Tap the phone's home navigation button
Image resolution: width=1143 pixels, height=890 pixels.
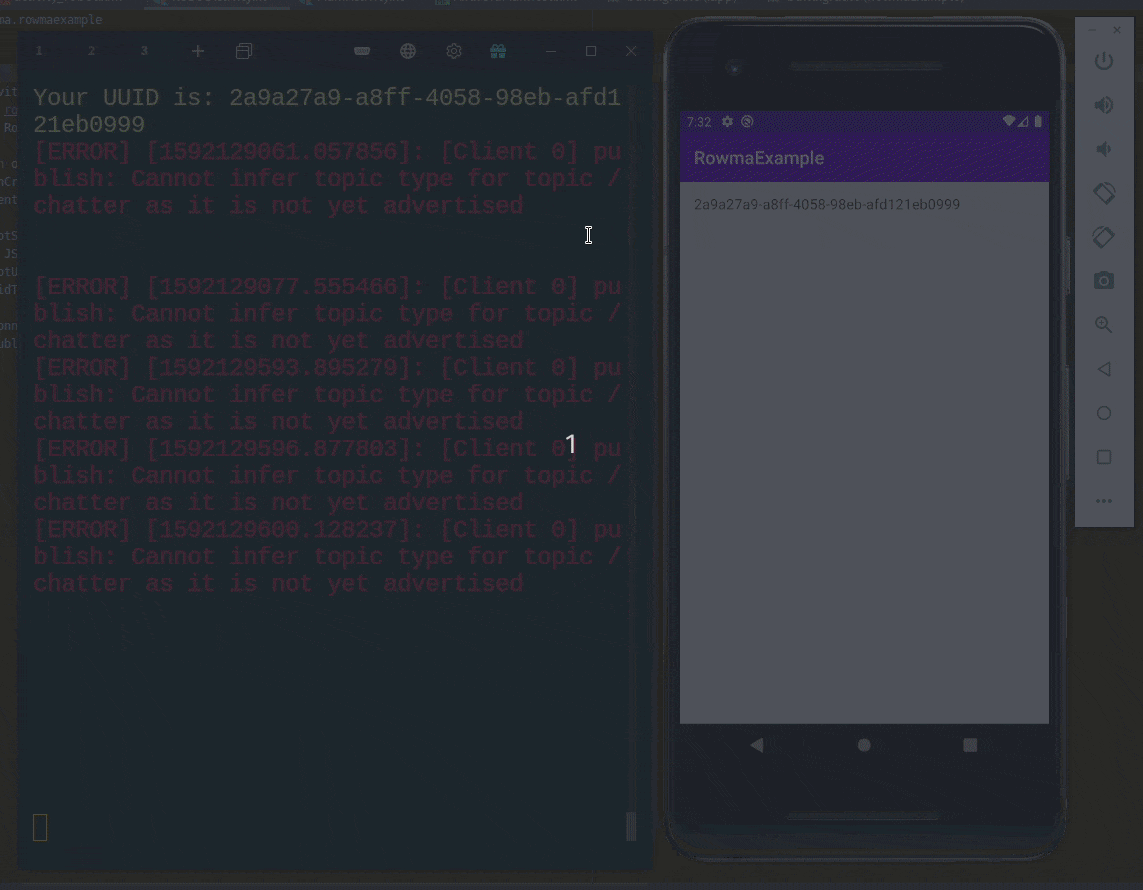pyautogui.click(x=864, y=745)
